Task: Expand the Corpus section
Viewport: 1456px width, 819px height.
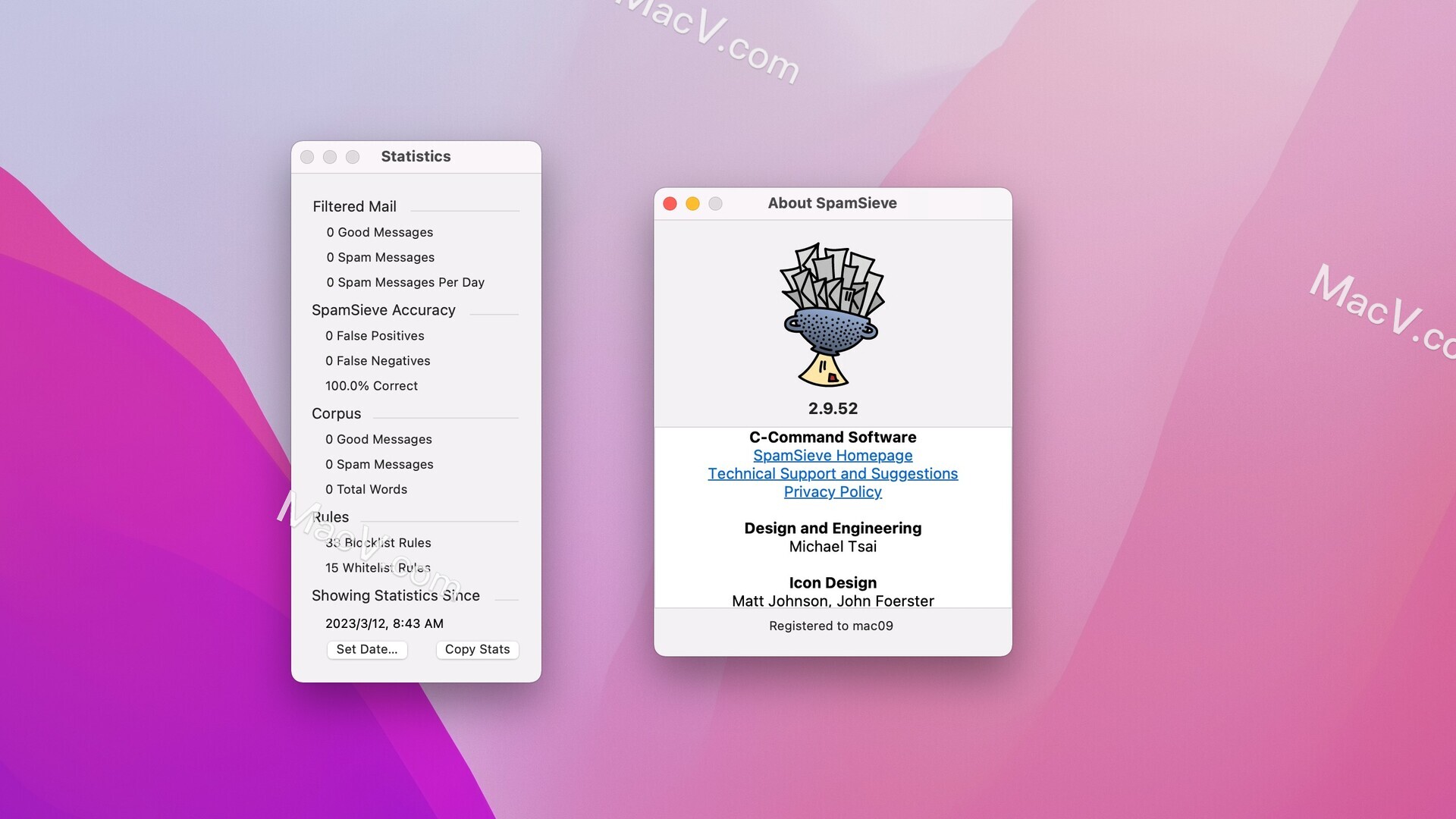Action: point(336,412)
